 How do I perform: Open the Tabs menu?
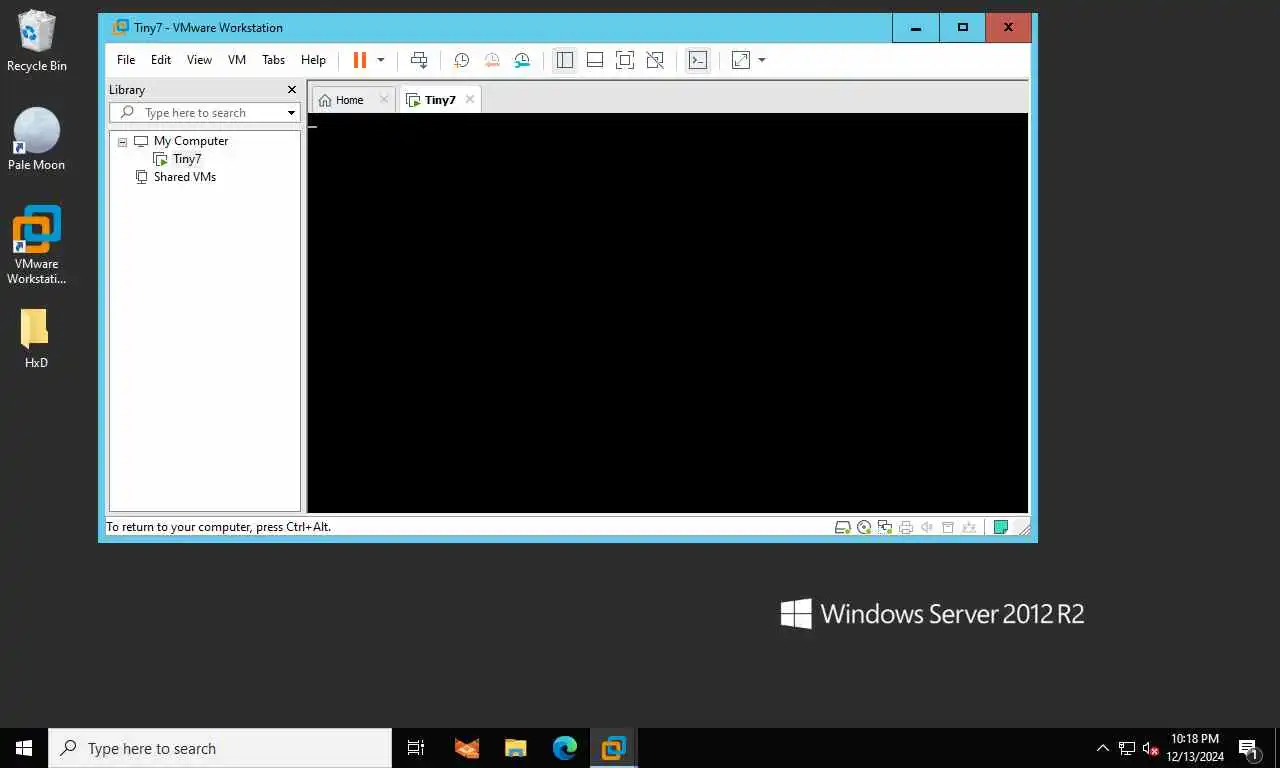(274, 60)
